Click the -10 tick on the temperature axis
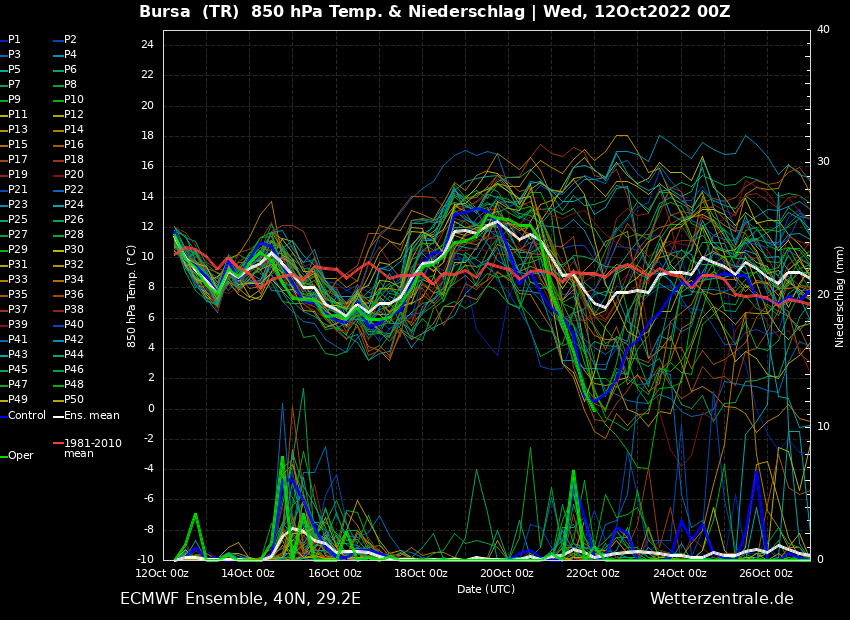 click(145, 559)
